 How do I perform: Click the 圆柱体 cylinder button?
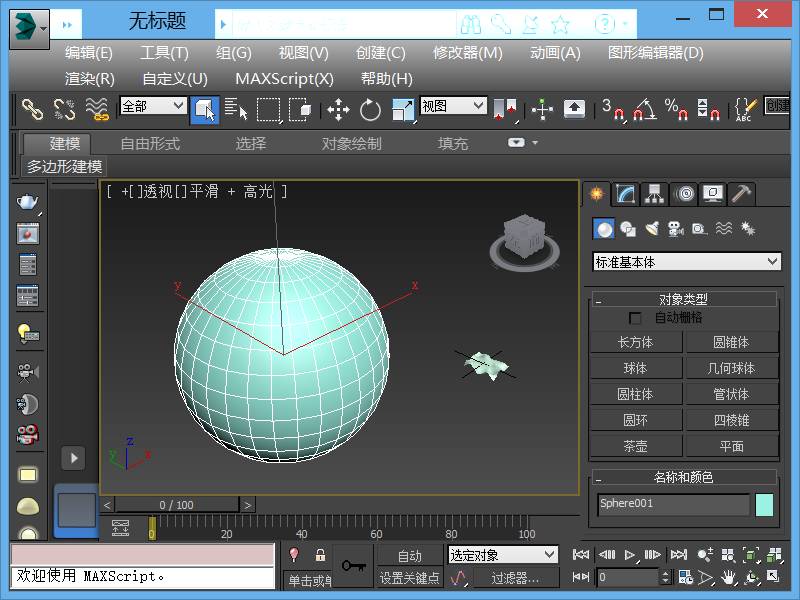[x=636, y=394]
